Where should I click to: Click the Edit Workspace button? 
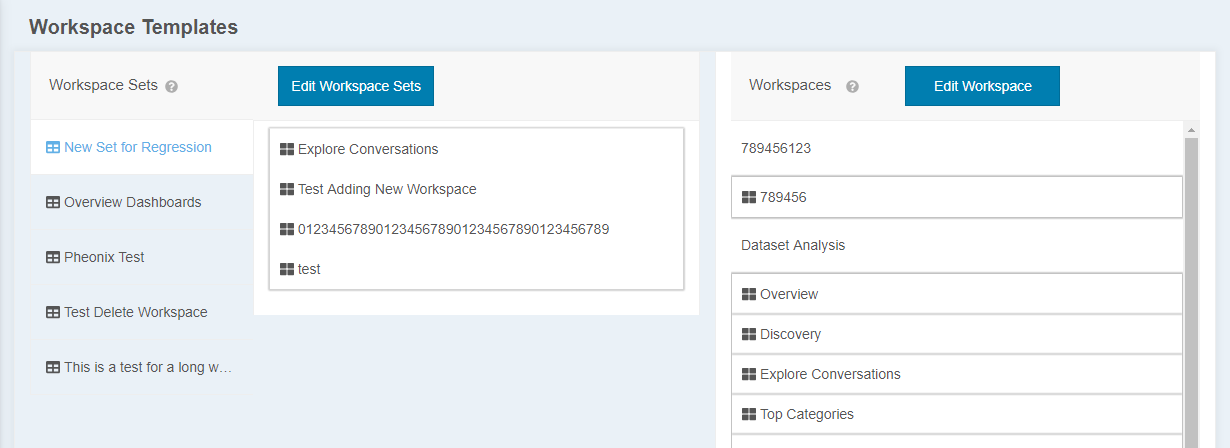[982, 86]
